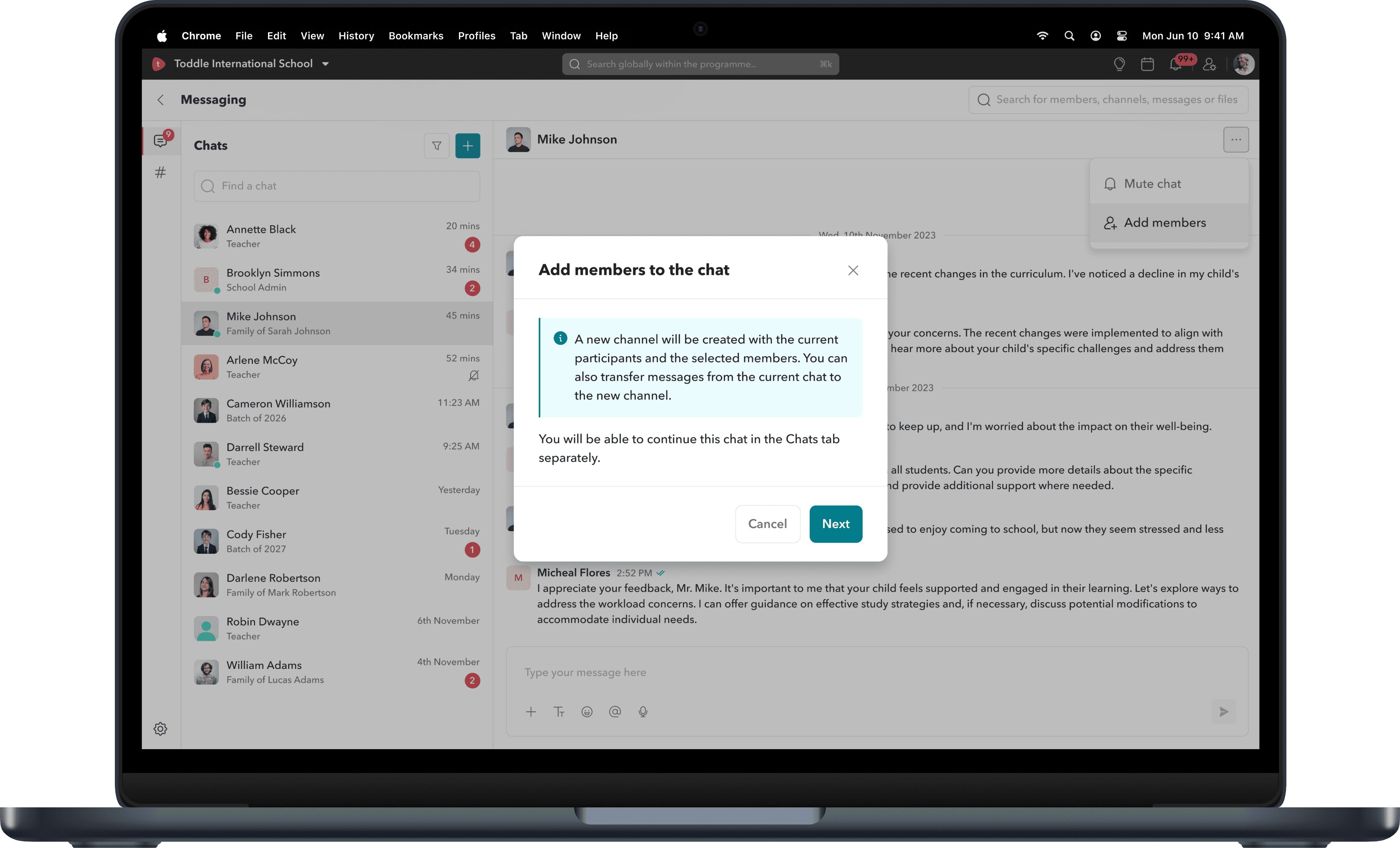This screenshot has width=1400, height=848.
Task: Click Cancel in the dialog
Action: click(767, 524)
